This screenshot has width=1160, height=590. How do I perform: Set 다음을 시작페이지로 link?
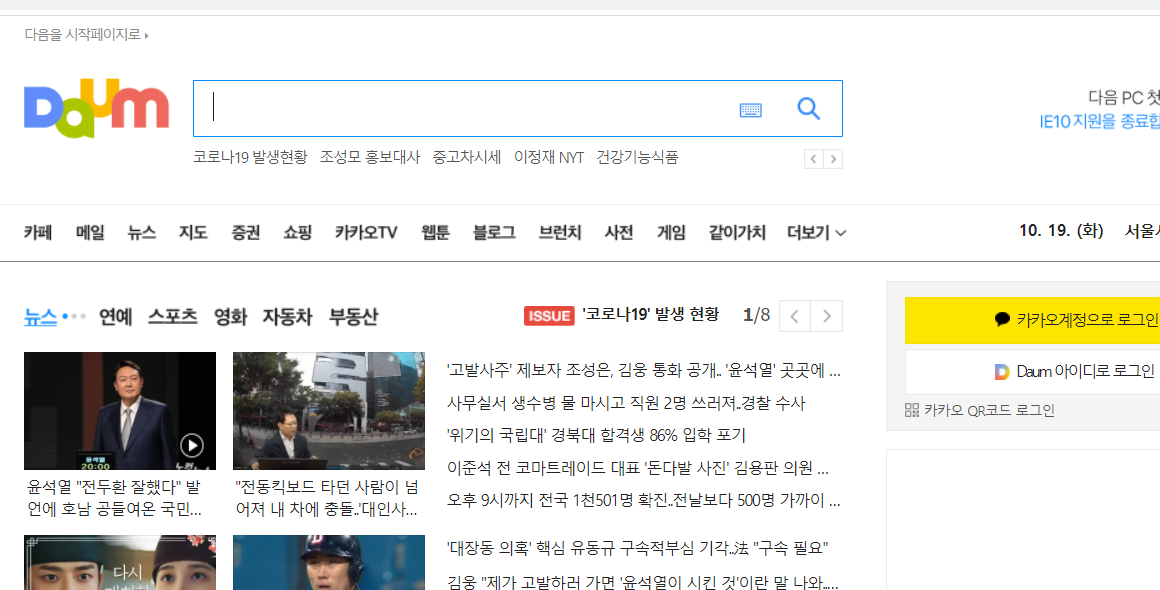87,34
